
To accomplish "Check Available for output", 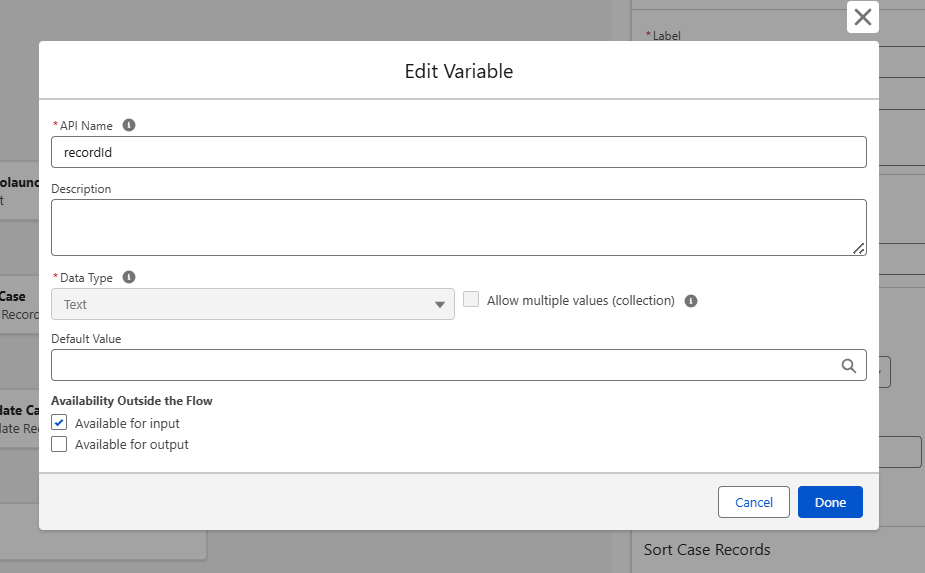I will (x=59, y=444).
